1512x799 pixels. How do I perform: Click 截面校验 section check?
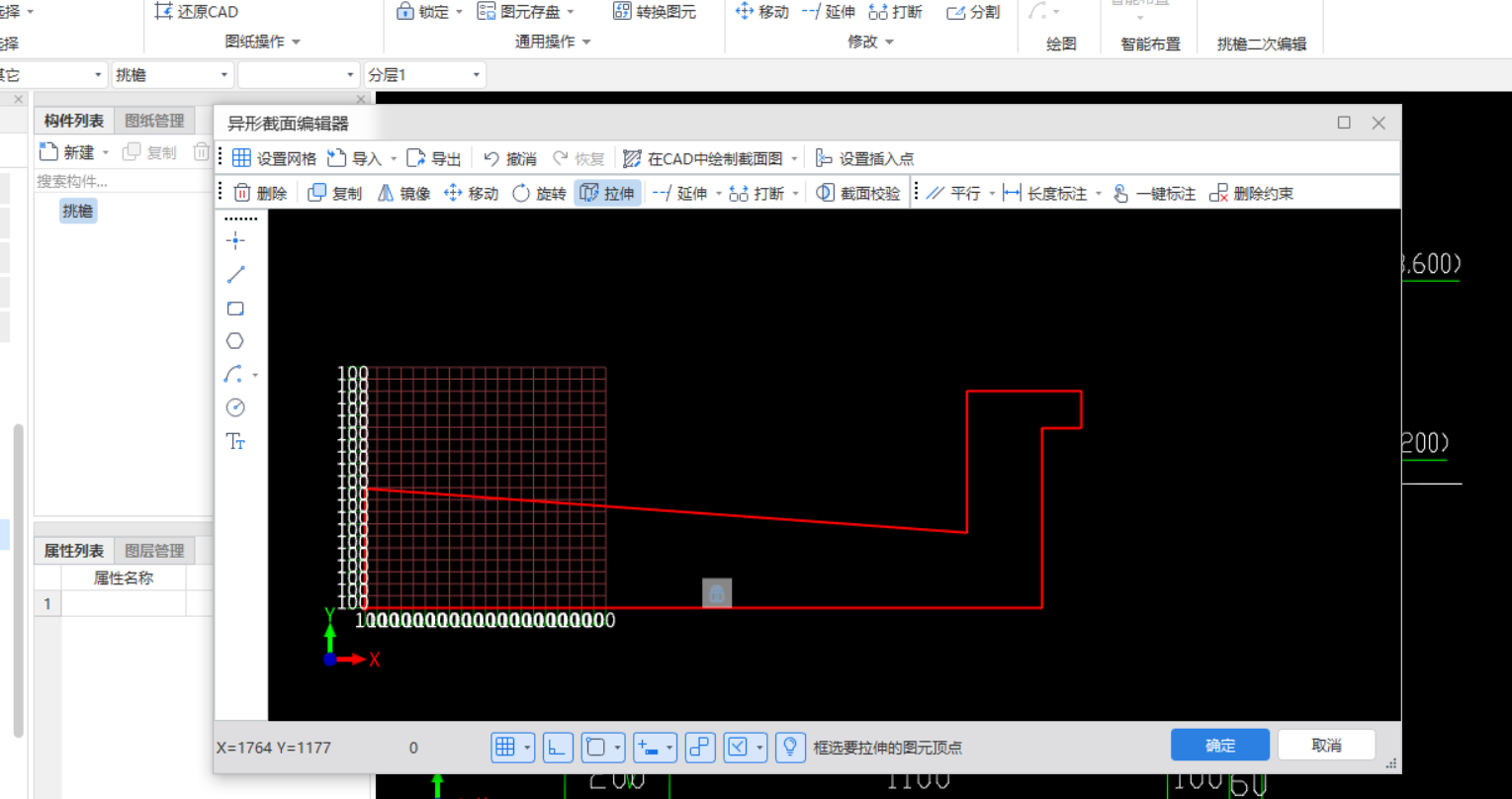[x=858, y=193]
